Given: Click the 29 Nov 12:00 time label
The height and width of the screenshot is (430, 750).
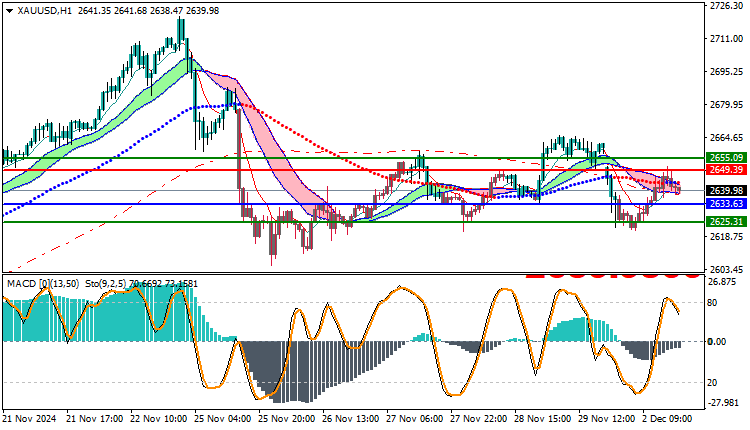Looking at the screenshot, I should (607, 419).
